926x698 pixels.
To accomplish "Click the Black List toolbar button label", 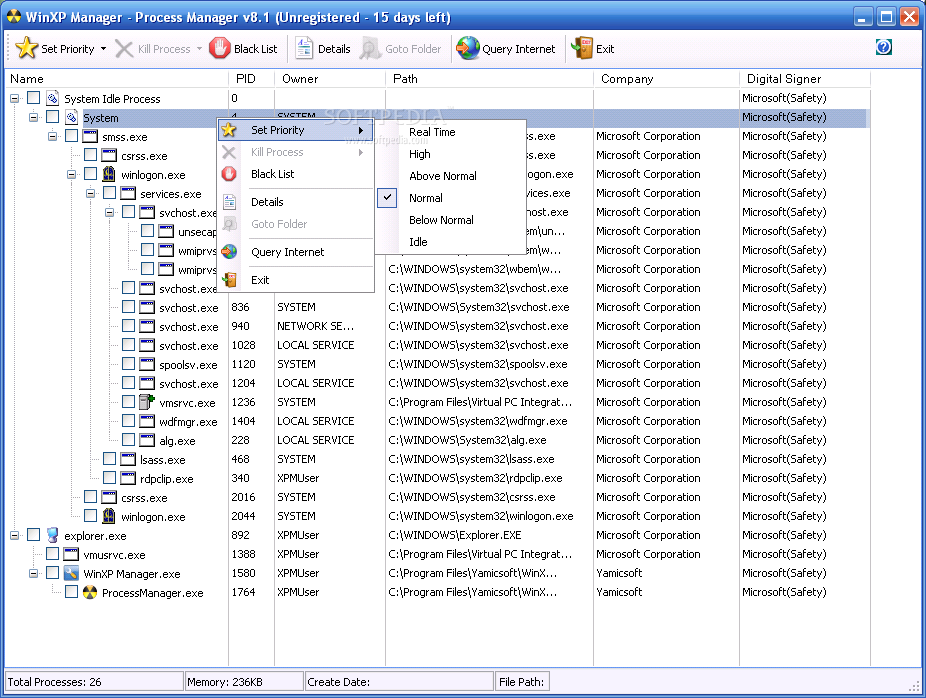I will click(255, 49).
